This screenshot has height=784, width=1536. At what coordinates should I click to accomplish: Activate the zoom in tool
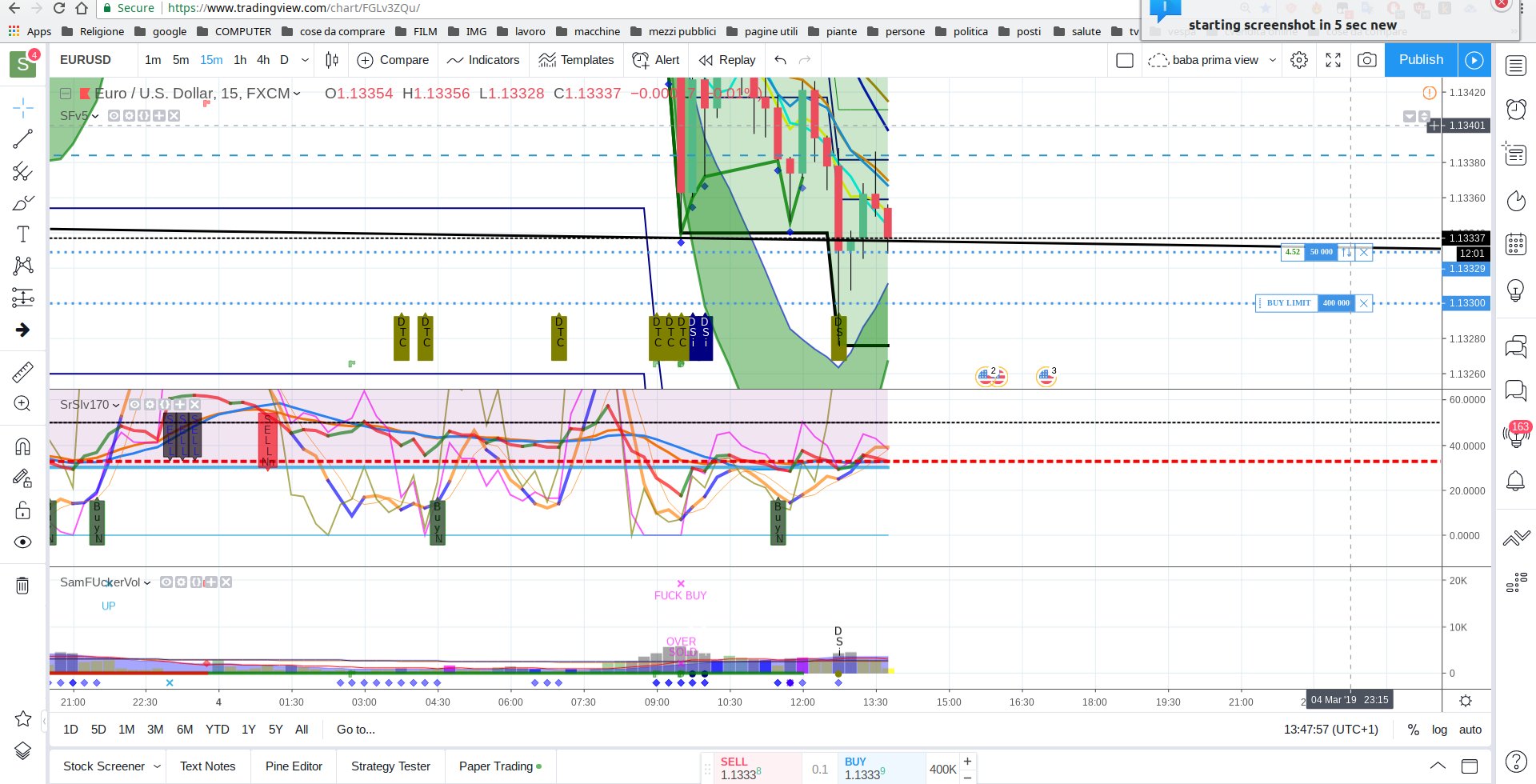click(x=22, y=404)
